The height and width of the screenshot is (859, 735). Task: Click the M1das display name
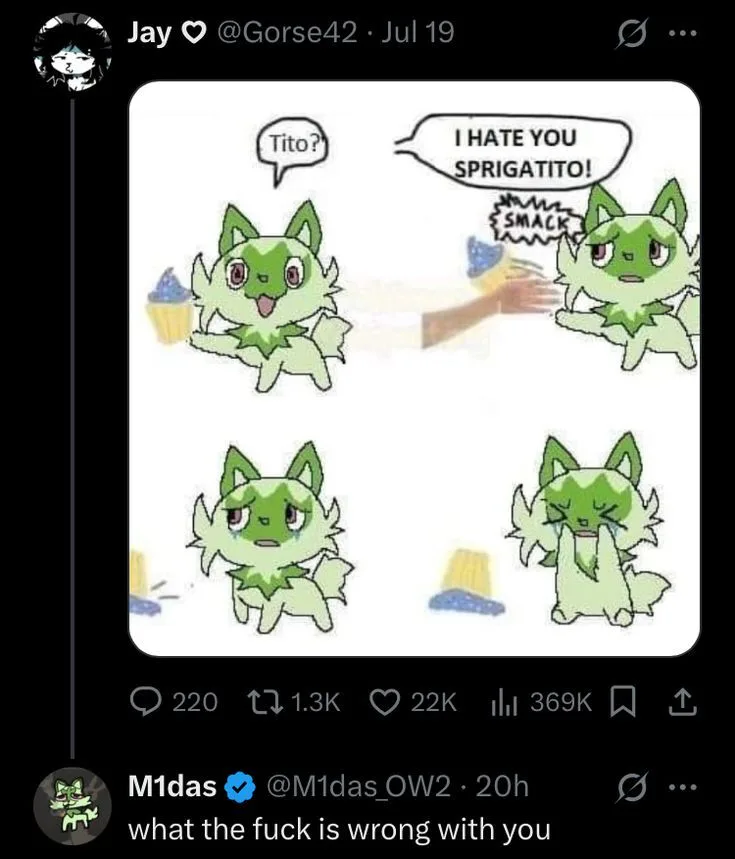pos(173,786)
